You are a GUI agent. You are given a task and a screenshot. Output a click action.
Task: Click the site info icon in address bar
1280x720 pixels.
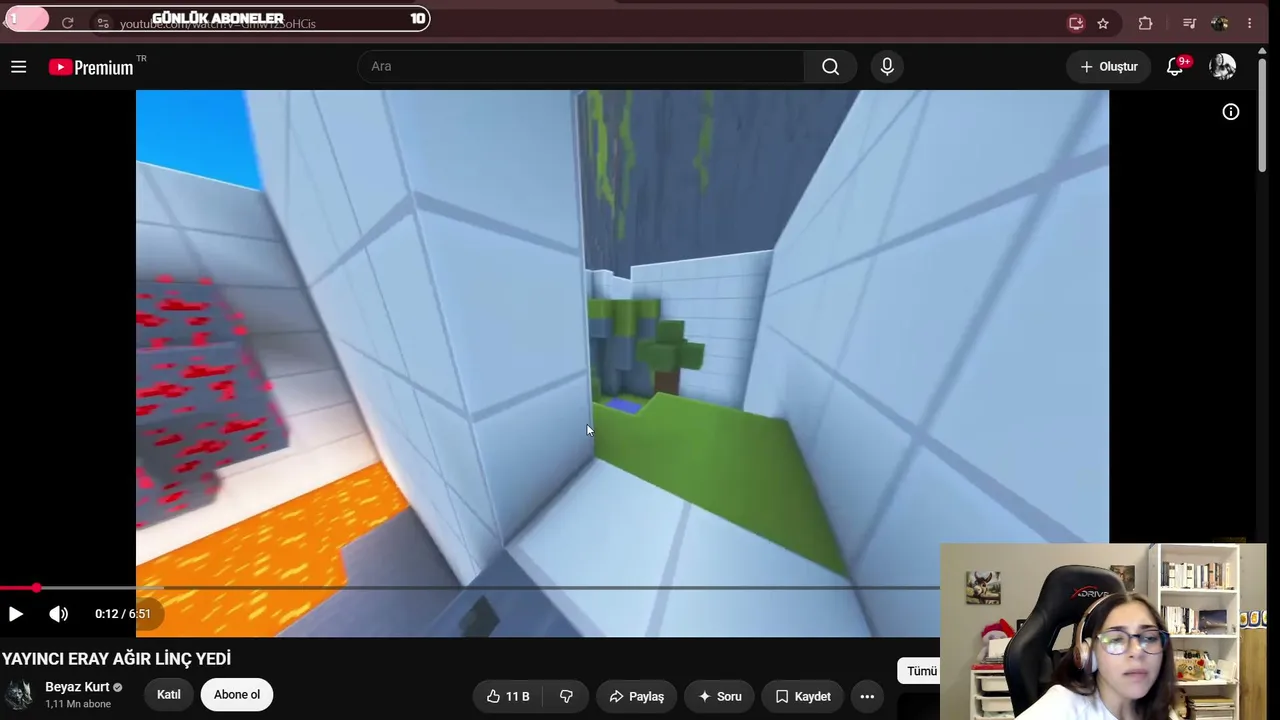tap(103, 23)
